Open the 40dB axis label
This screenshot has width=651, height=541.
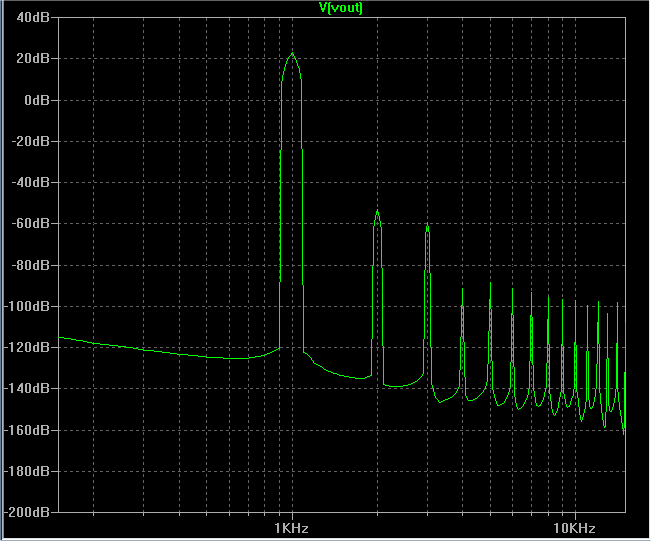(x=33, y=17)
